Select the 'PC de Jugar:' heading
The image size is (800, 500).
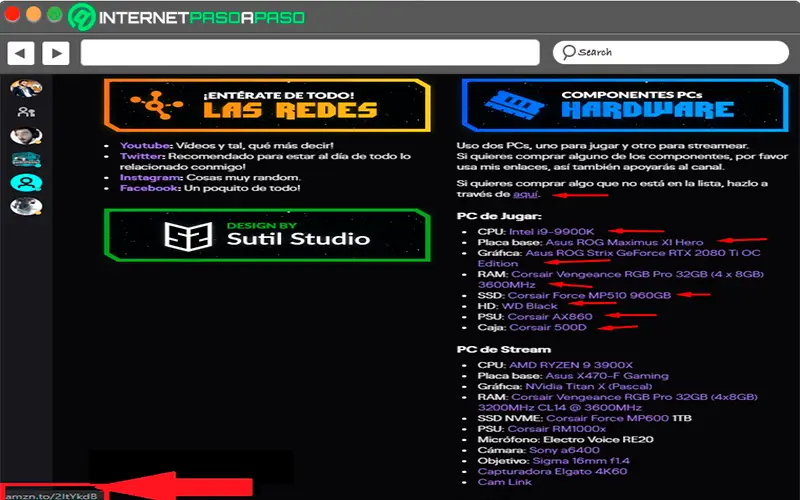[499, 216]
